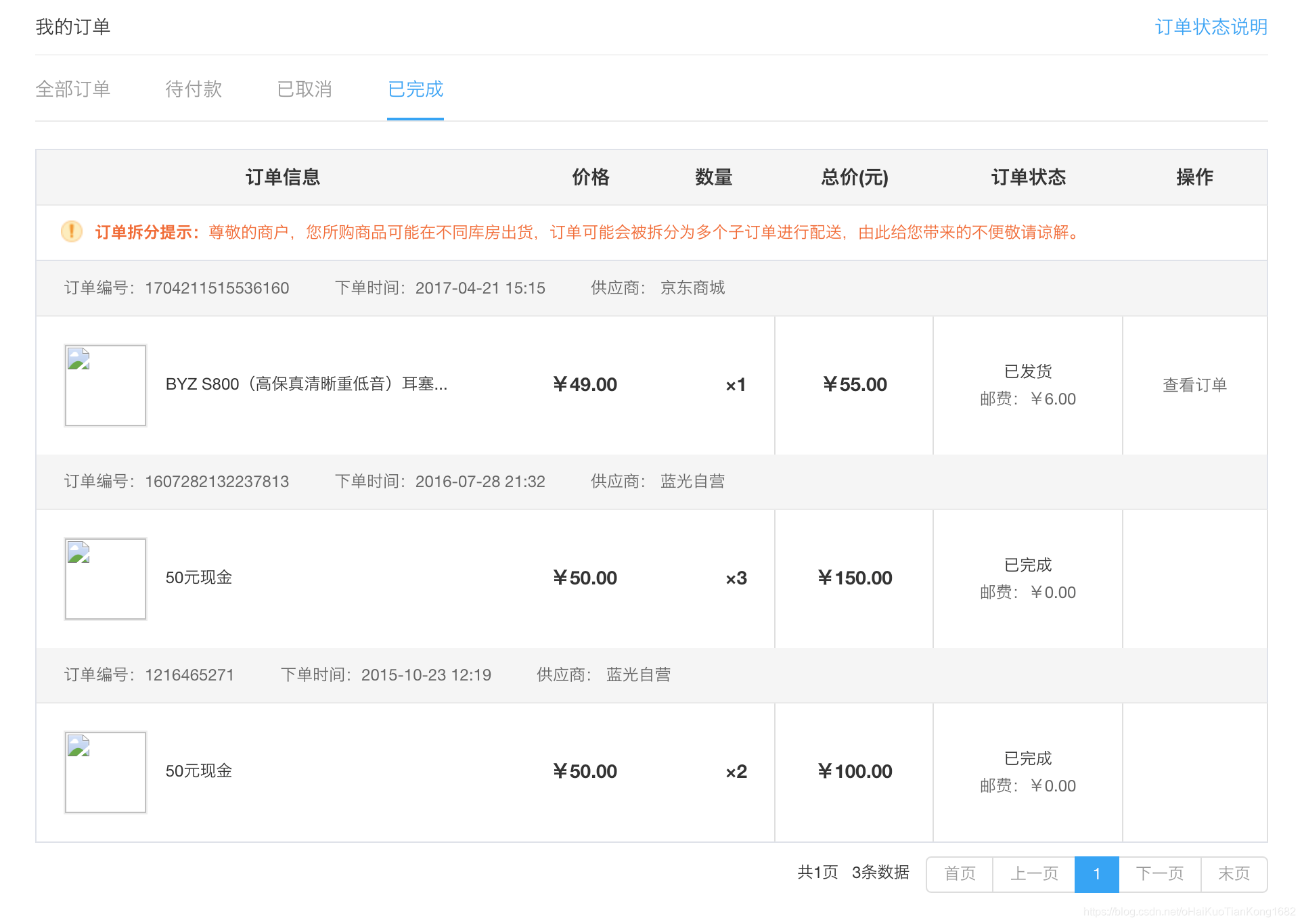Click the 下一页 pagination button

coord(1160,874)
